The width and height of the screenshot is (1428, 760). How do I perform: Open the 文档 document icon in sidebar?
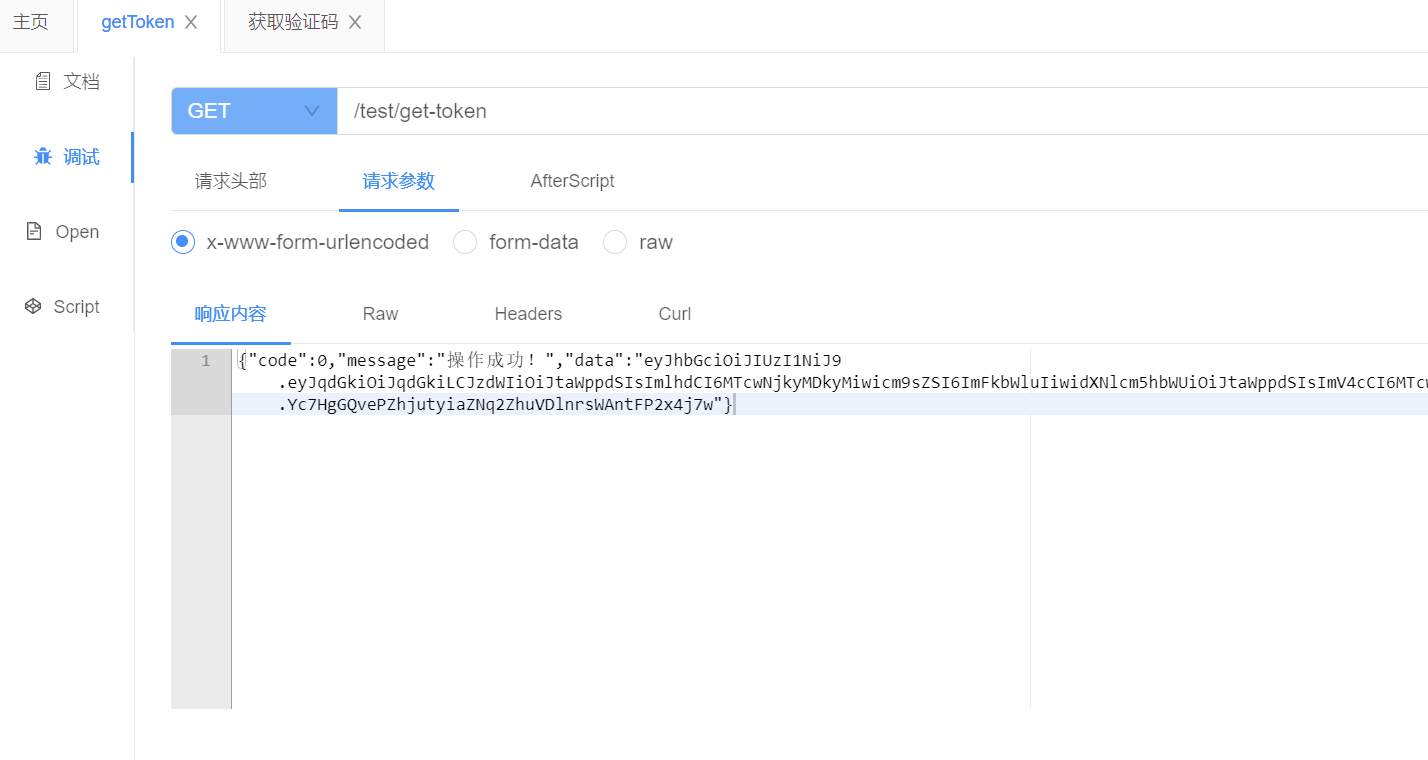tap(43, 82)
